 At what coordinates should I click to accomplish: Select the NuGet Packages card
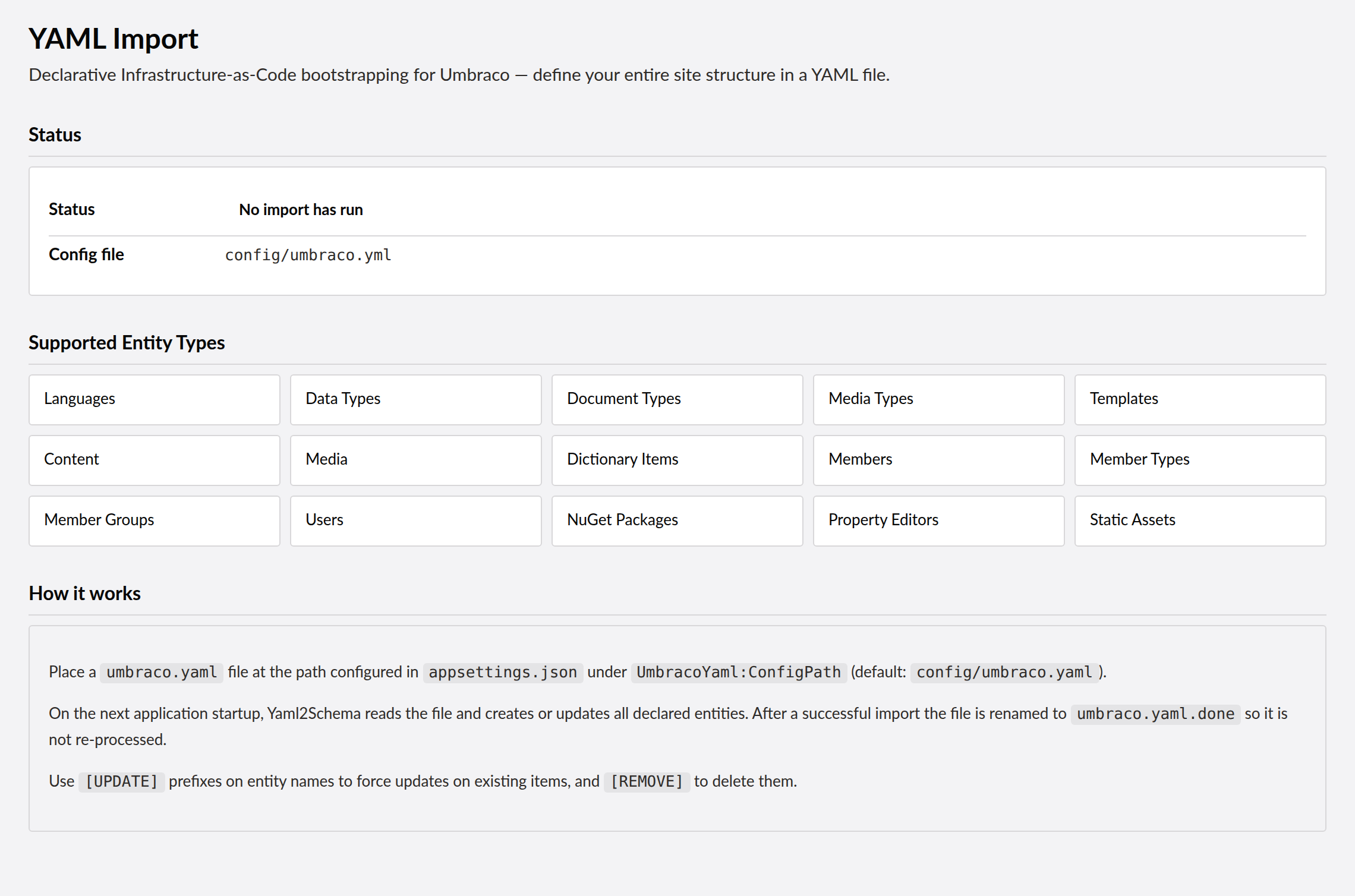point(677,521)
